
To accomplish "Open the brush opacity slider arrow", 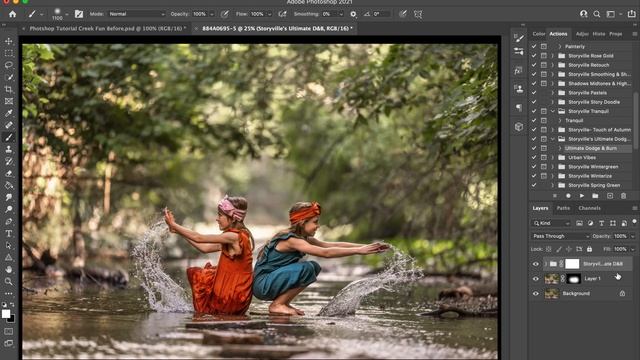I will tap(212, 14).
